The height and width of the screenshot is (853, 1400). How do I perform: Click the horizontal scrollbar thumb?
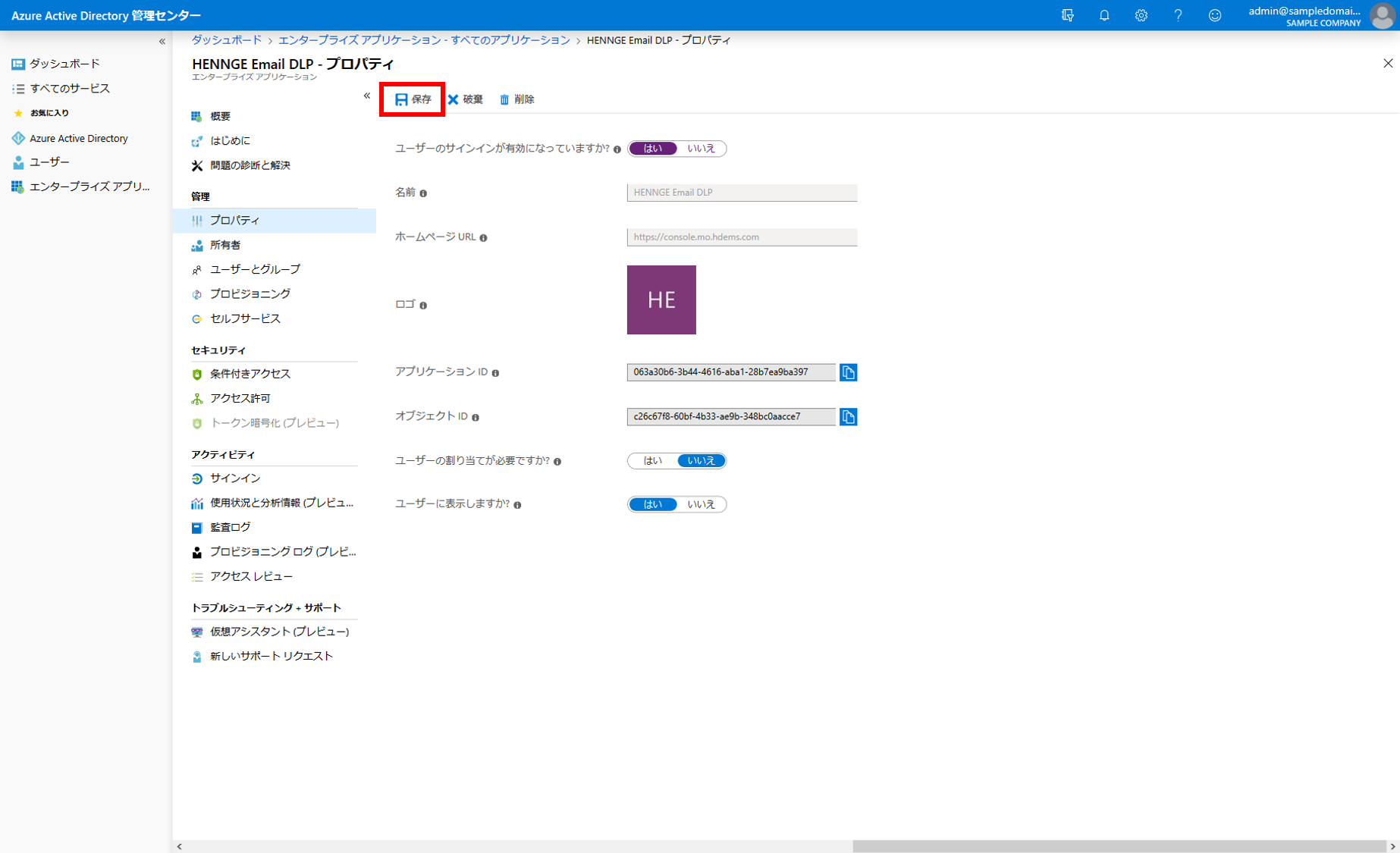click(x=1119, y=846)
